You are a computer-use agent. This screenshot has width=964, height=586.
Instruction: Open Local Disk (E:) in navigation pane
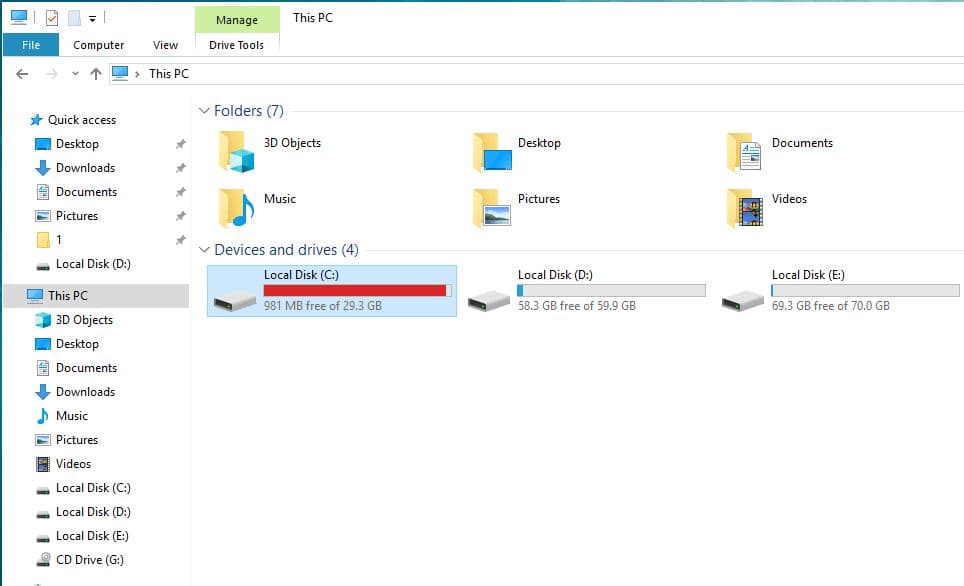pyautogui.click(x=92, y=536)
